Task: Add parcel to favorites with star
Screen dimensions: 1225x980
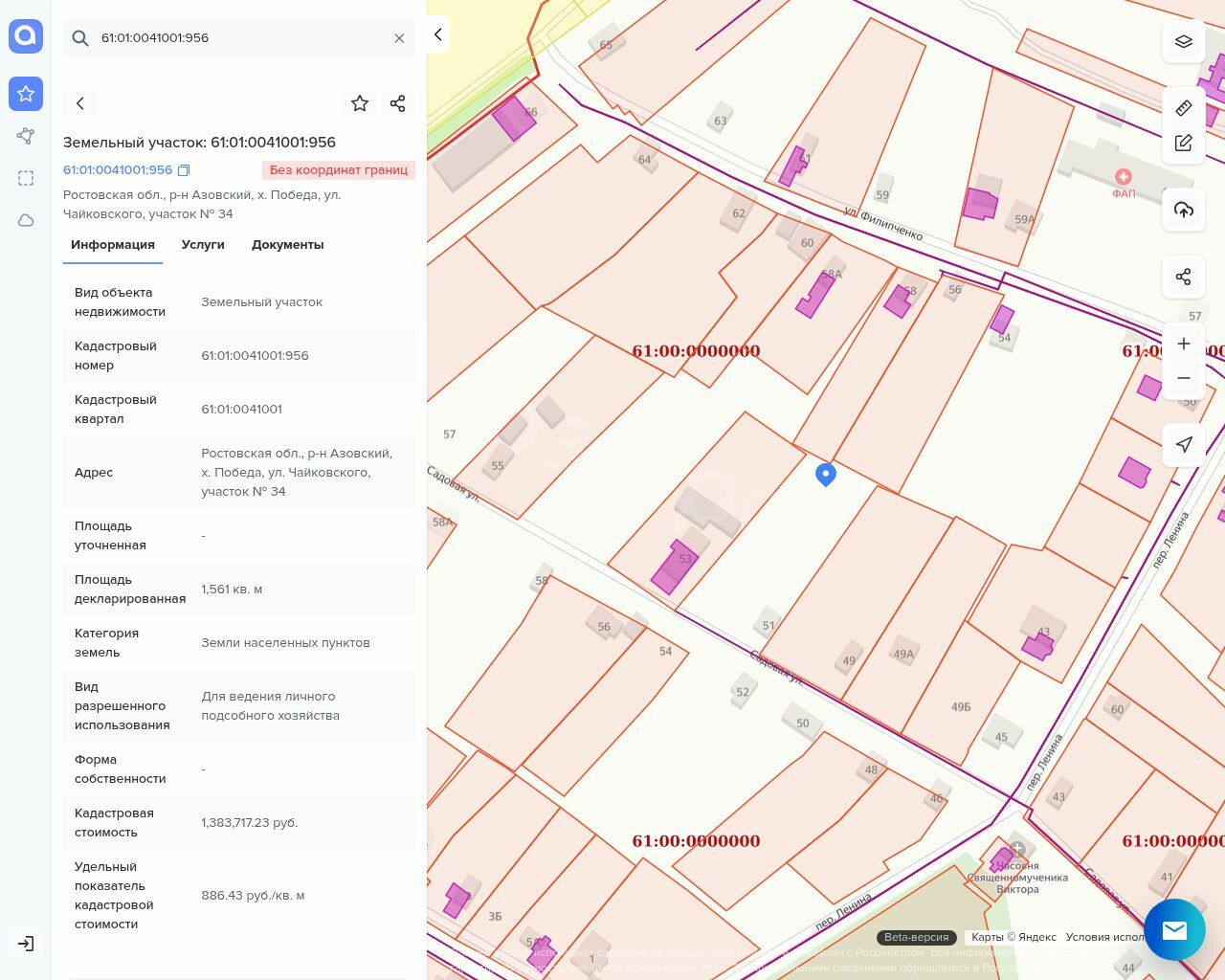Action: click(360, 103)
